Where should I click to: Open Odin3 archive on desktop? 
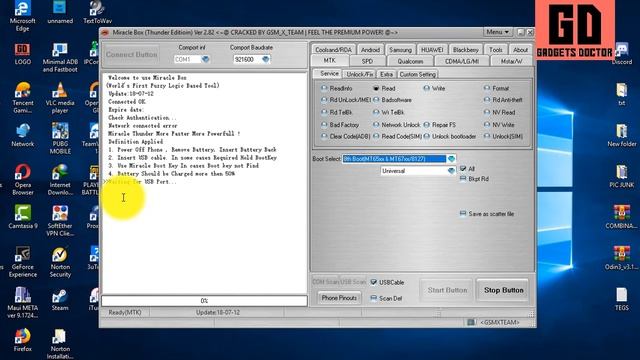(x=622, y=258)
